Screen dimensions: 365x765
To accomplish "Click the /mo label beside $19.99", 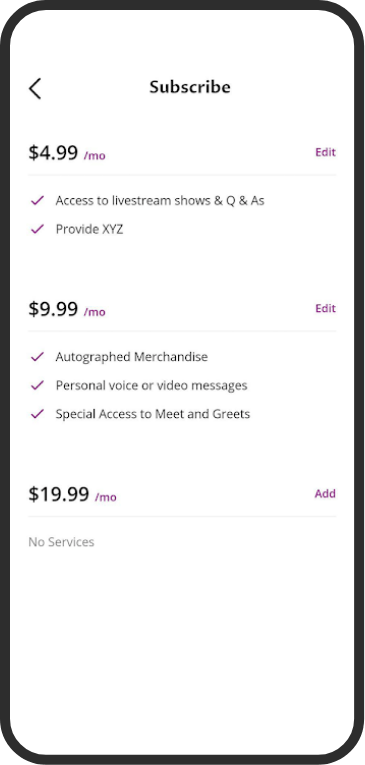I will pos(105,498).
